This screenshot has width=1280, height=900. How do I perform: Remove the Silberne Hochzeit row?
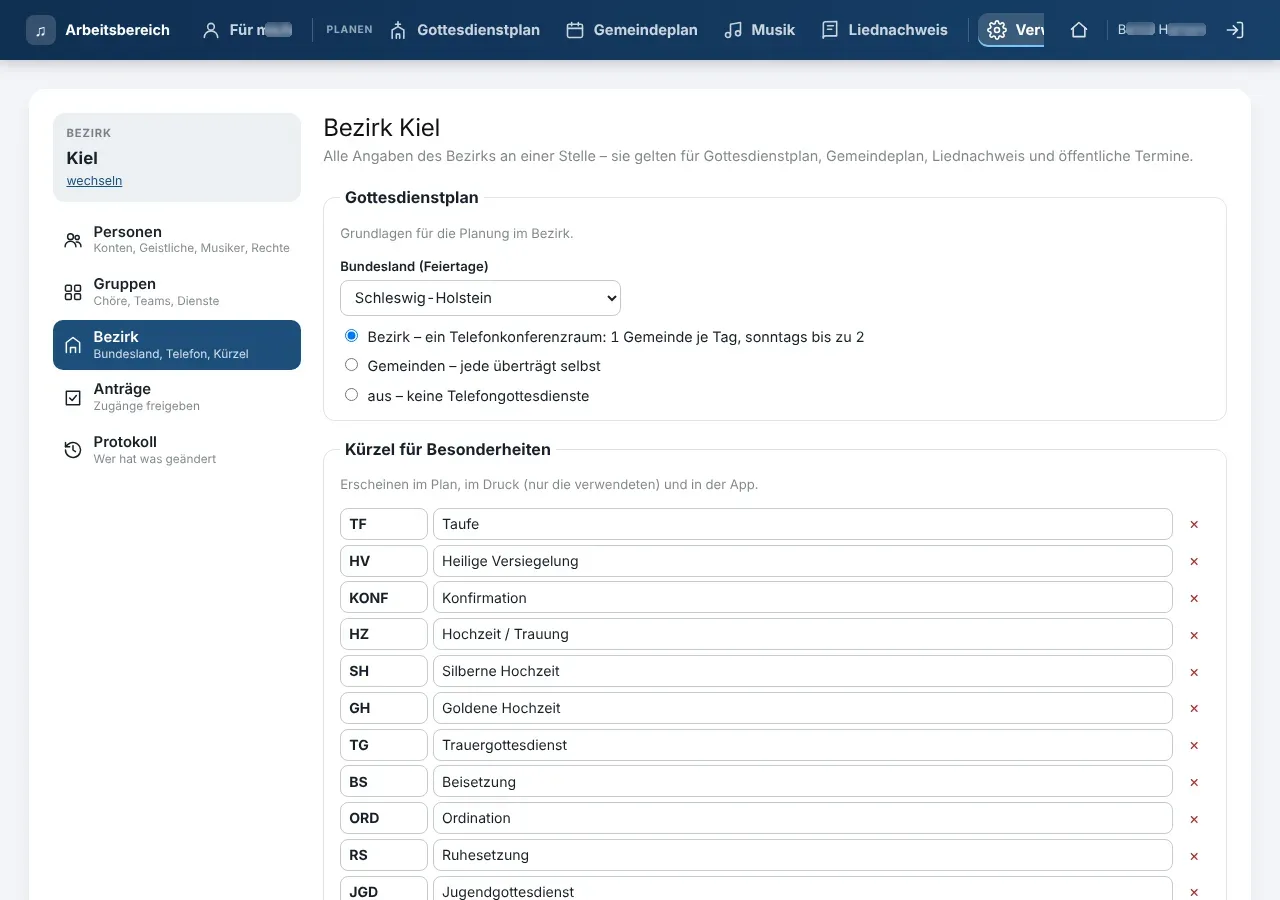(x=1194, y=672)
